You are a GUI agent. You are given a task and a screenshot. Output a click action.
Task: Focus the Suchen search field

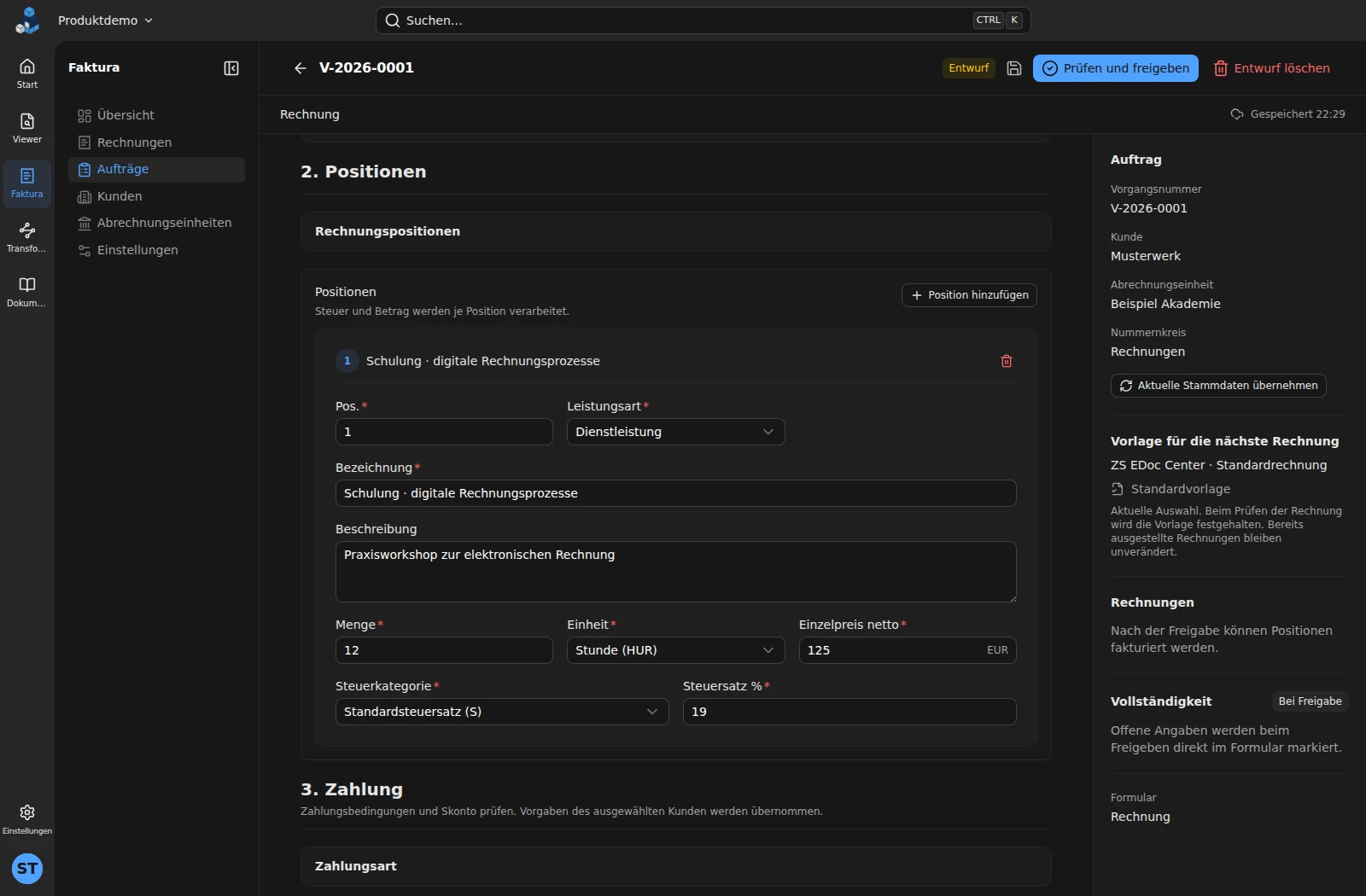pyautogui.click(x=703, y=20)
